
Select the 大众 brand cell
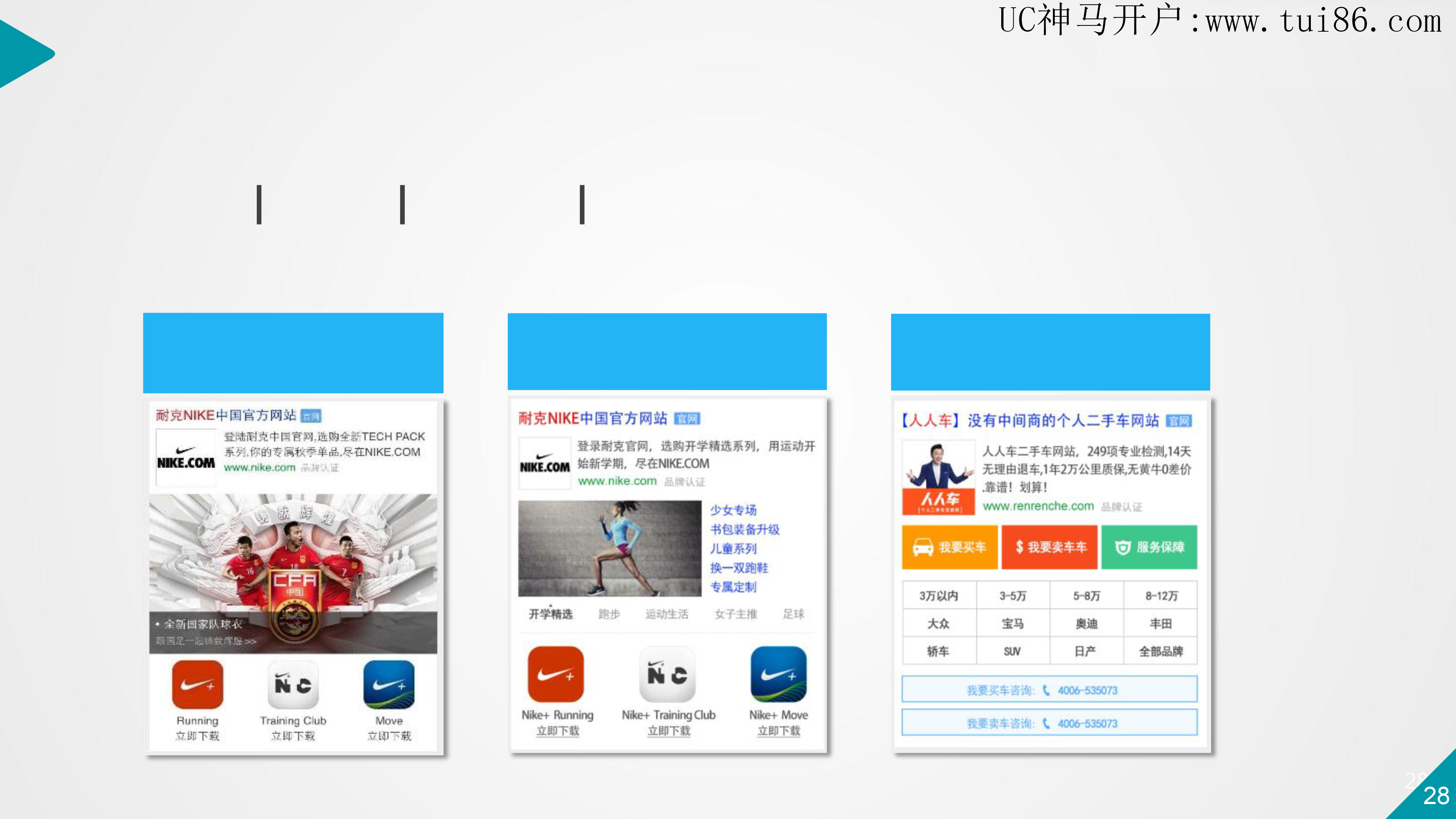coord(939,623)
